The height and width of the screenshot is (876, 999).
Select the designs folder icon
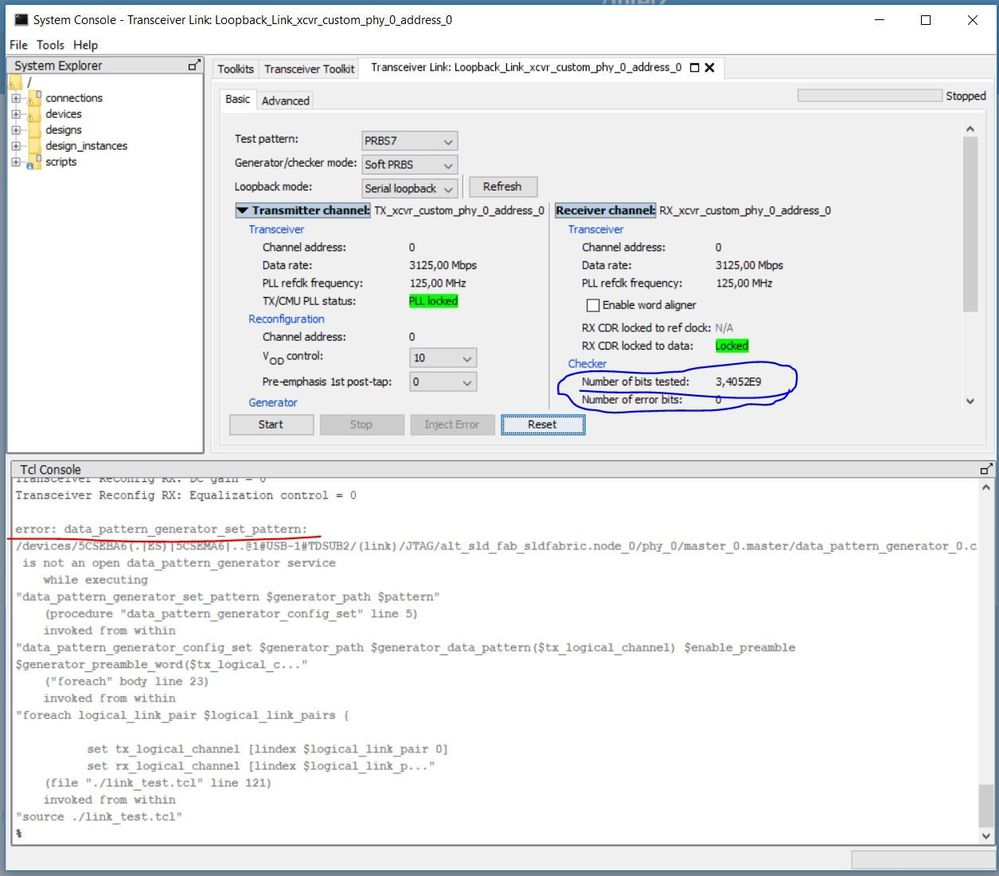(35, 130)
